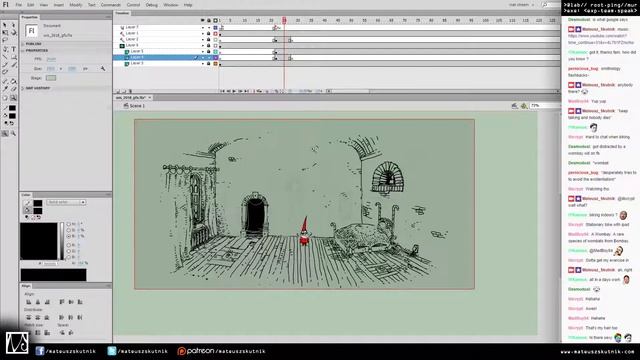The image size is (640, 360).
Task: Select the first radio button in Color panel
Action: click(x=69, y=224)
